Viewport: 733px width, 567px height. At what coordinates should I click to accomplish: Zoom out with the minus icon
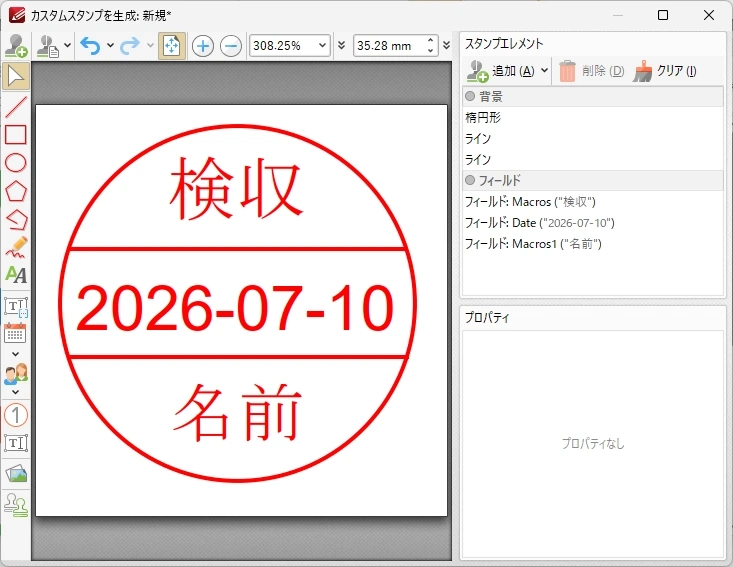coord(231,46)
